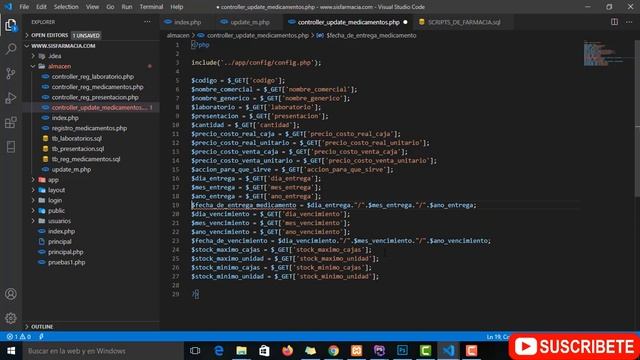Open pruebas1.php file
This screenshot has width=640, height=360.
pyautogui.click(x=67, y=262)
